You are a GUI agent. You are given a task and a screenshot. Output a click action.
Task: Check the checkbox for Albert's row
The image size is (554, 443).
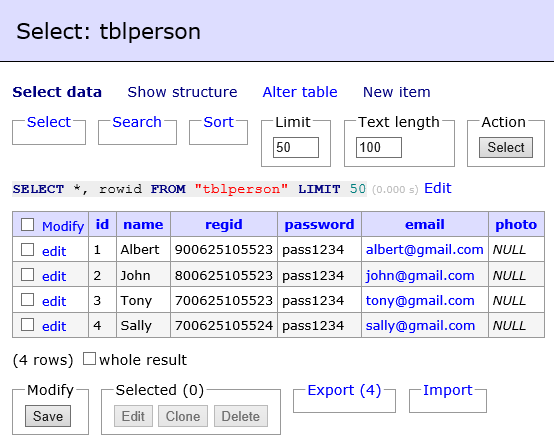point(28,250)
